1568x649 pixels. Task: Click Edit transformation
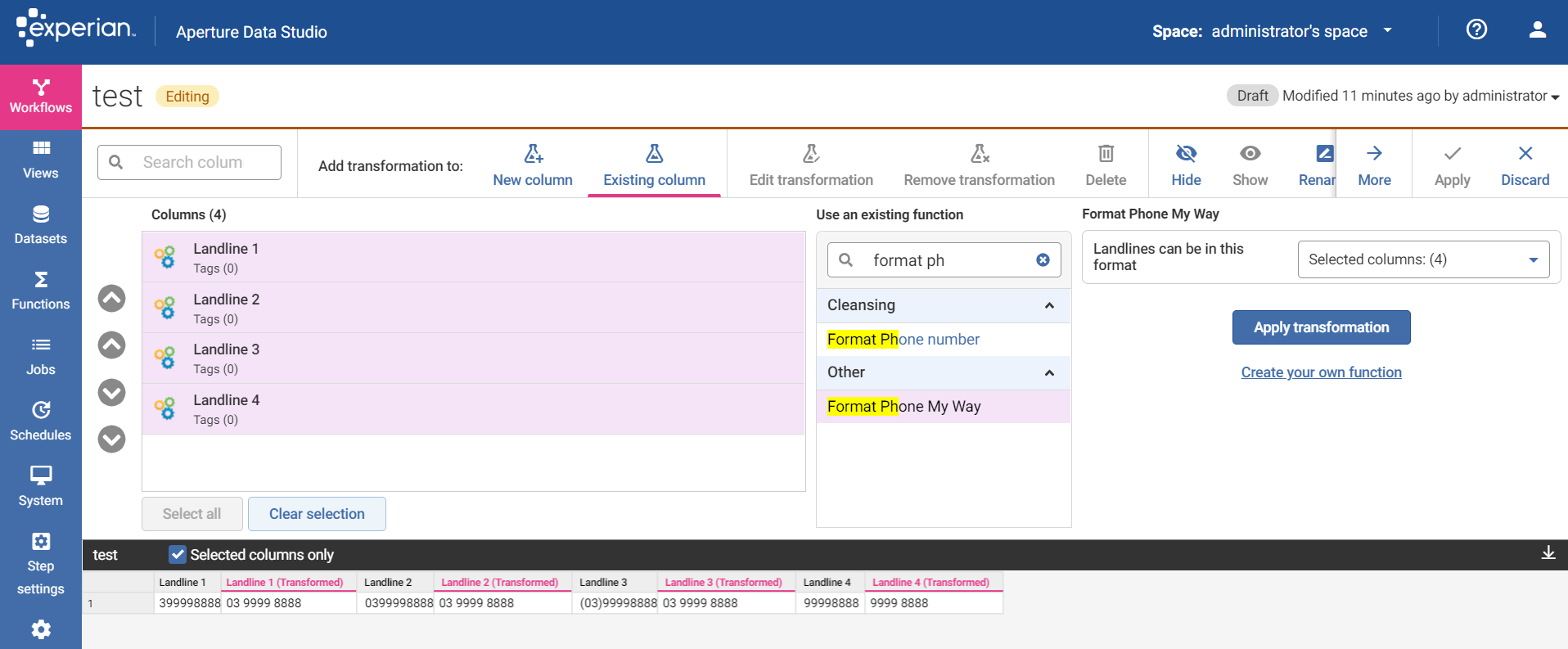(x=811, y=165)
